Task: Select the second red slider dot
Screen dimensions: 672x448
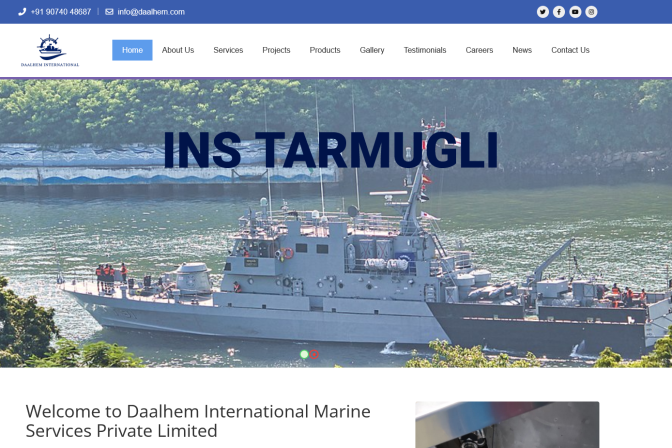Action: click(314, 354)
